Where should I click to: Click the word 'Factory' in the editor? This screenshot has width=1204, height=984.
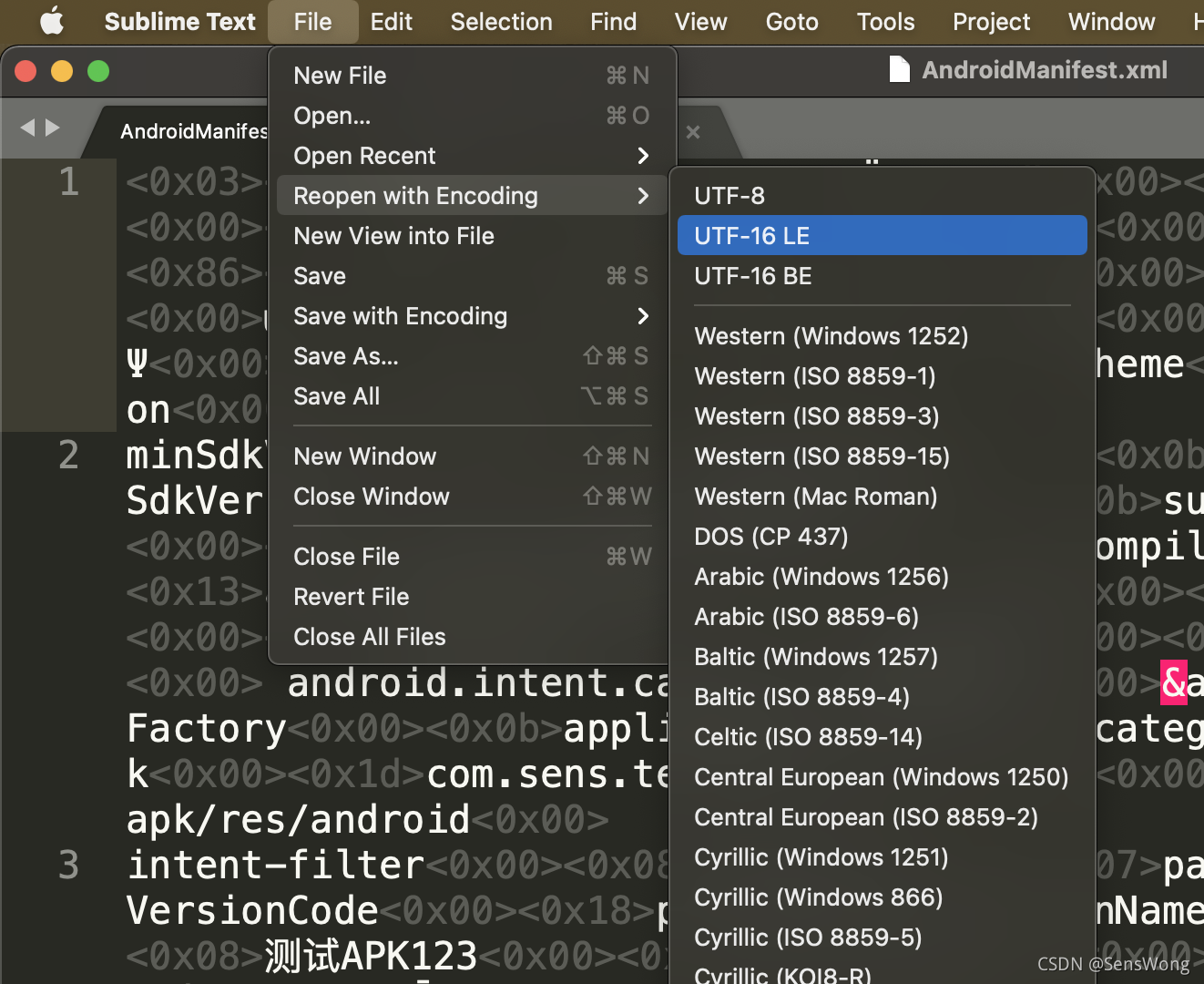[207, 729]
